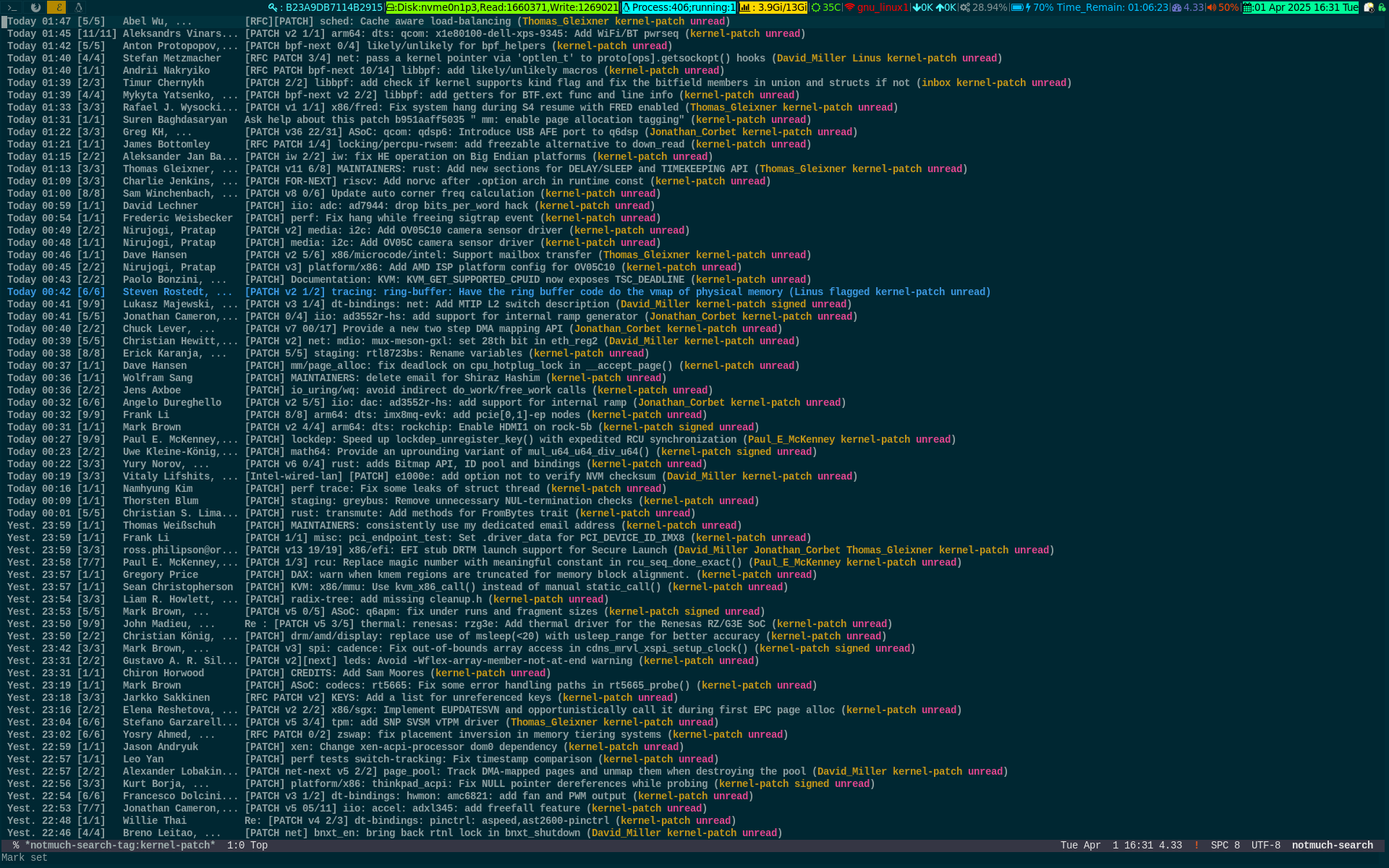The width and height of the screenshot is (1389, 868).
Task: Click the upload speed arrow indicator
Action: (946, 7)
